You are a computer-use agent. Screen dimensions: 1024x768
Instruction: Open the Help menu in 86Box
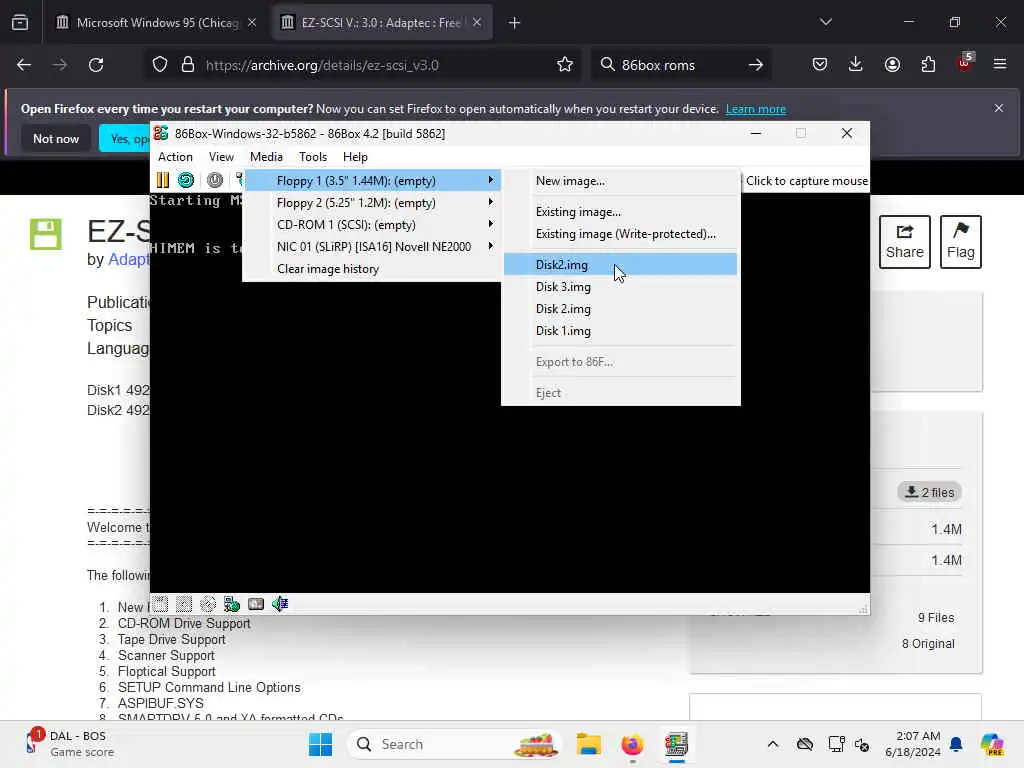[x=355, y=157]
